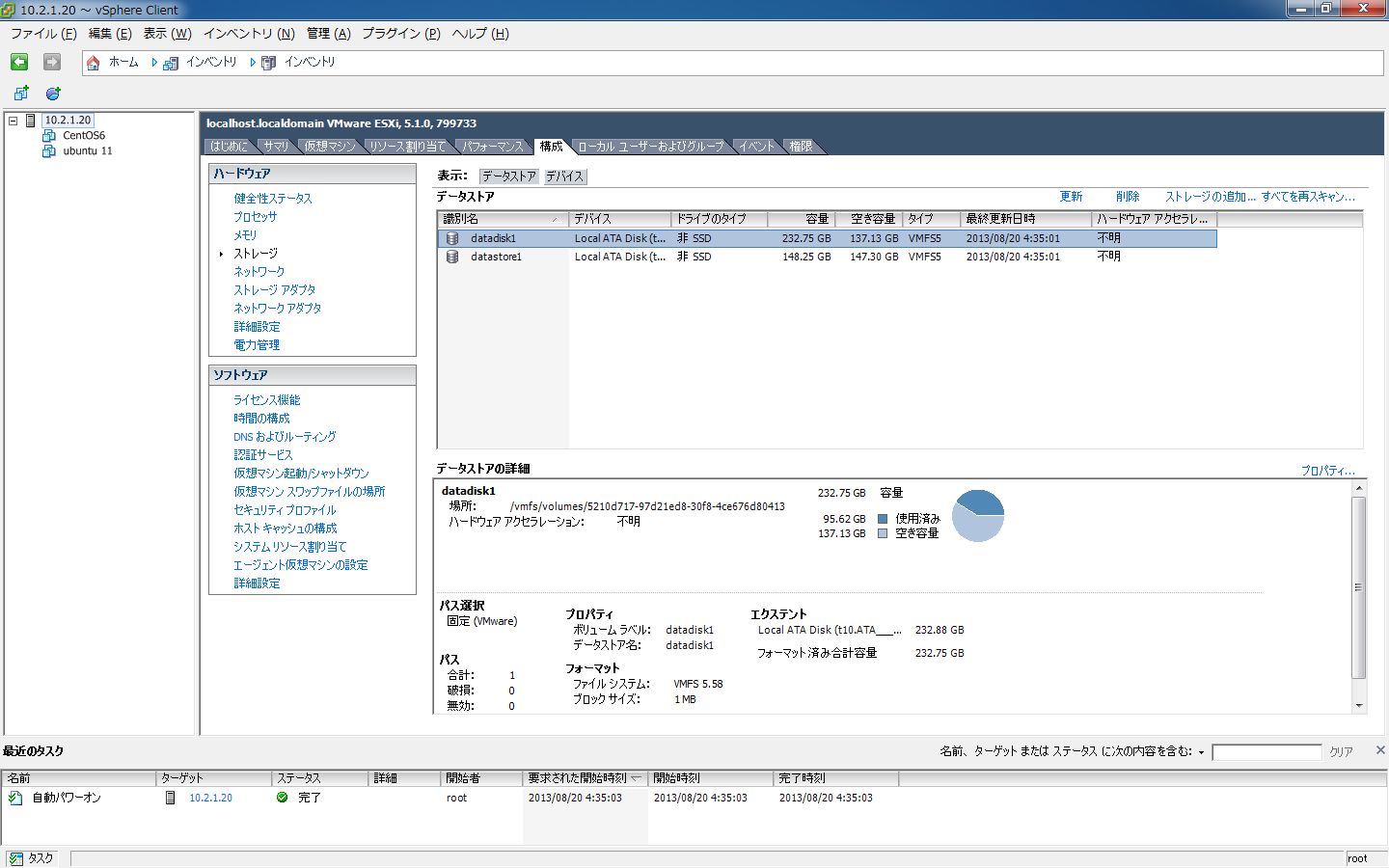Click the new virtual machine toolbar icon
1389x868 pixels.
coord(21,94)
